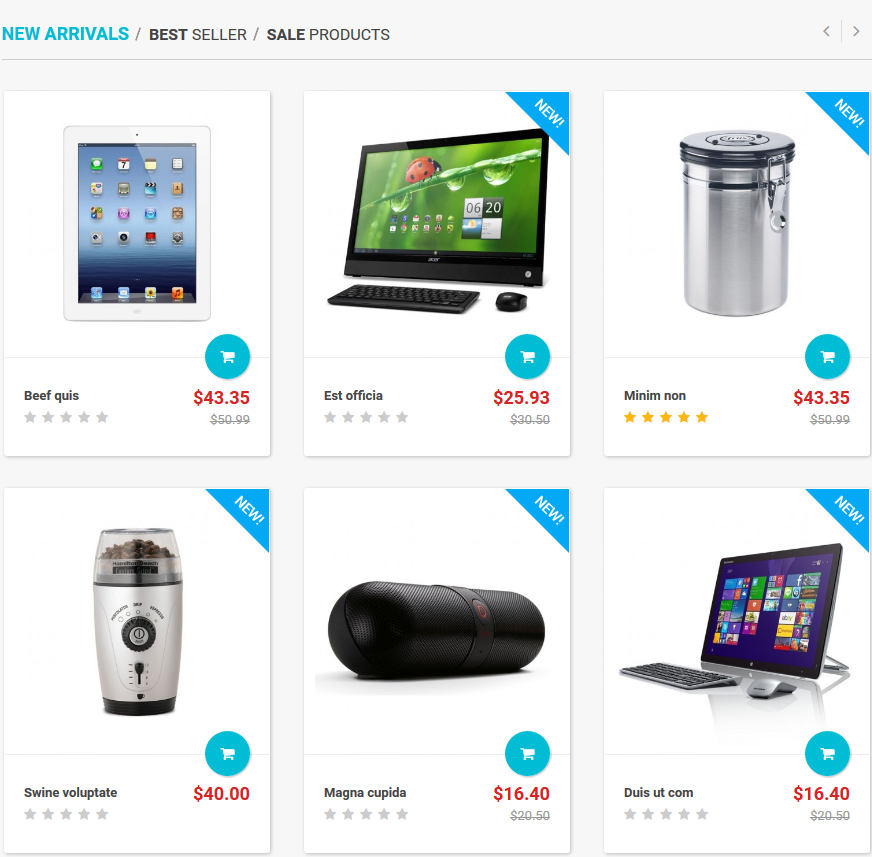Add Beef quis to cart
This screenshot has width=872, height=857.
227,356
